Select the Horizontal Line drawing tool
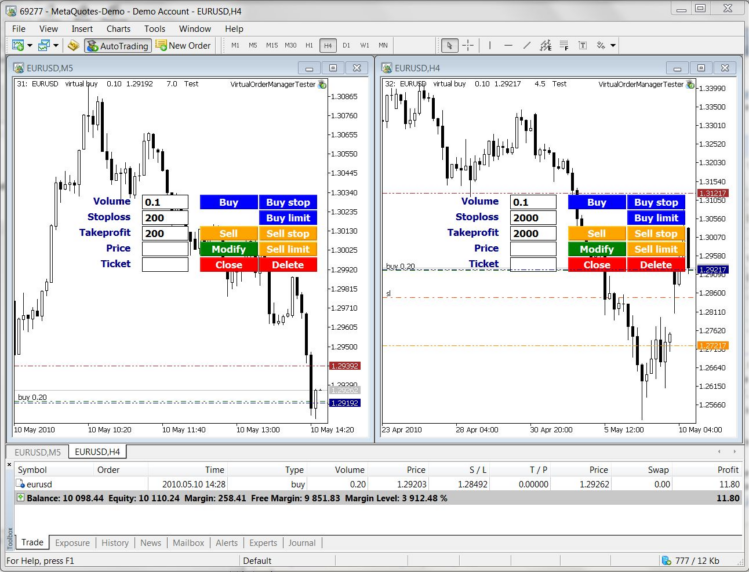Screen dimensions: 749x572 508,46
